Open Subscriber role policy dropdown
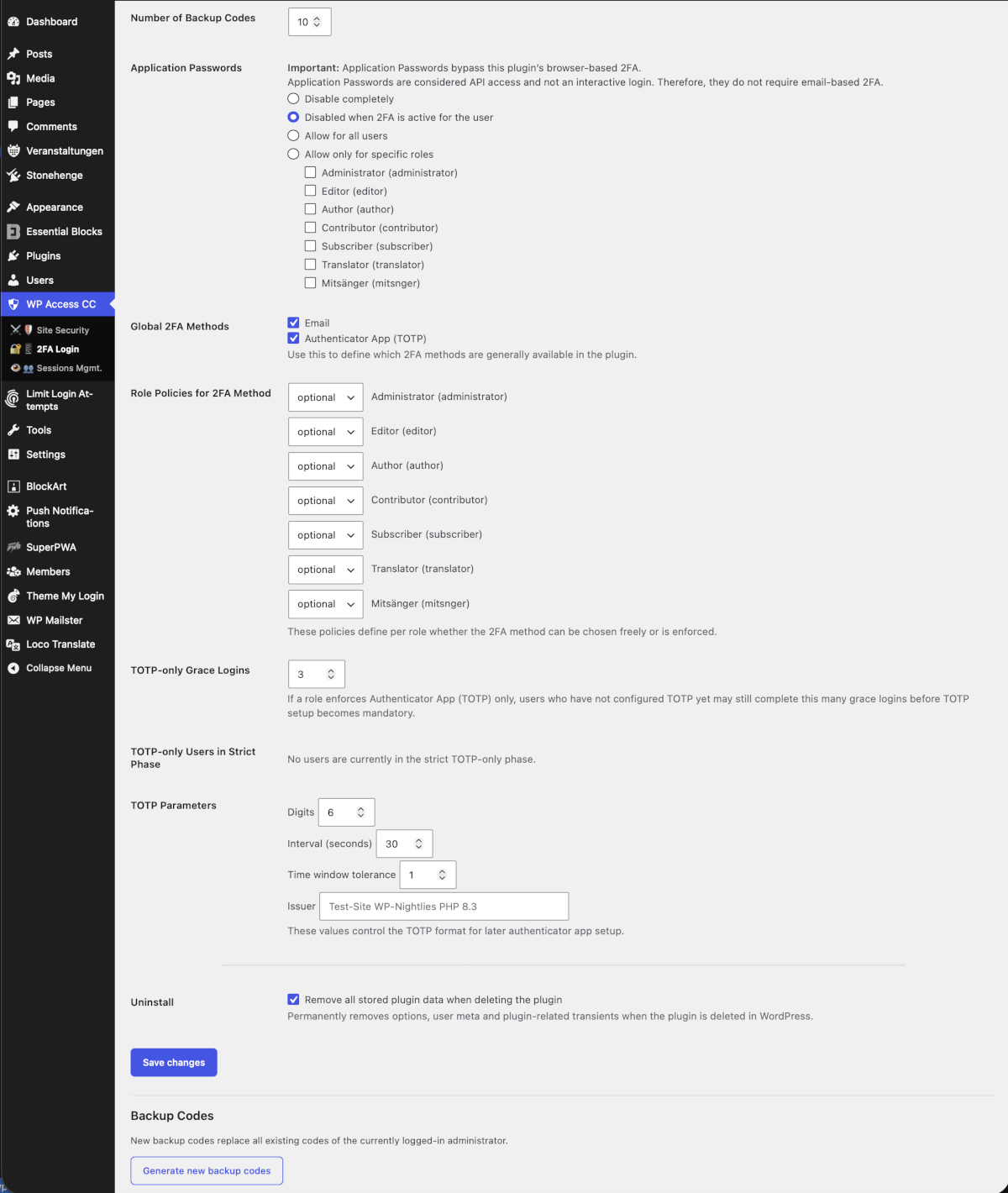 (325, 535)
